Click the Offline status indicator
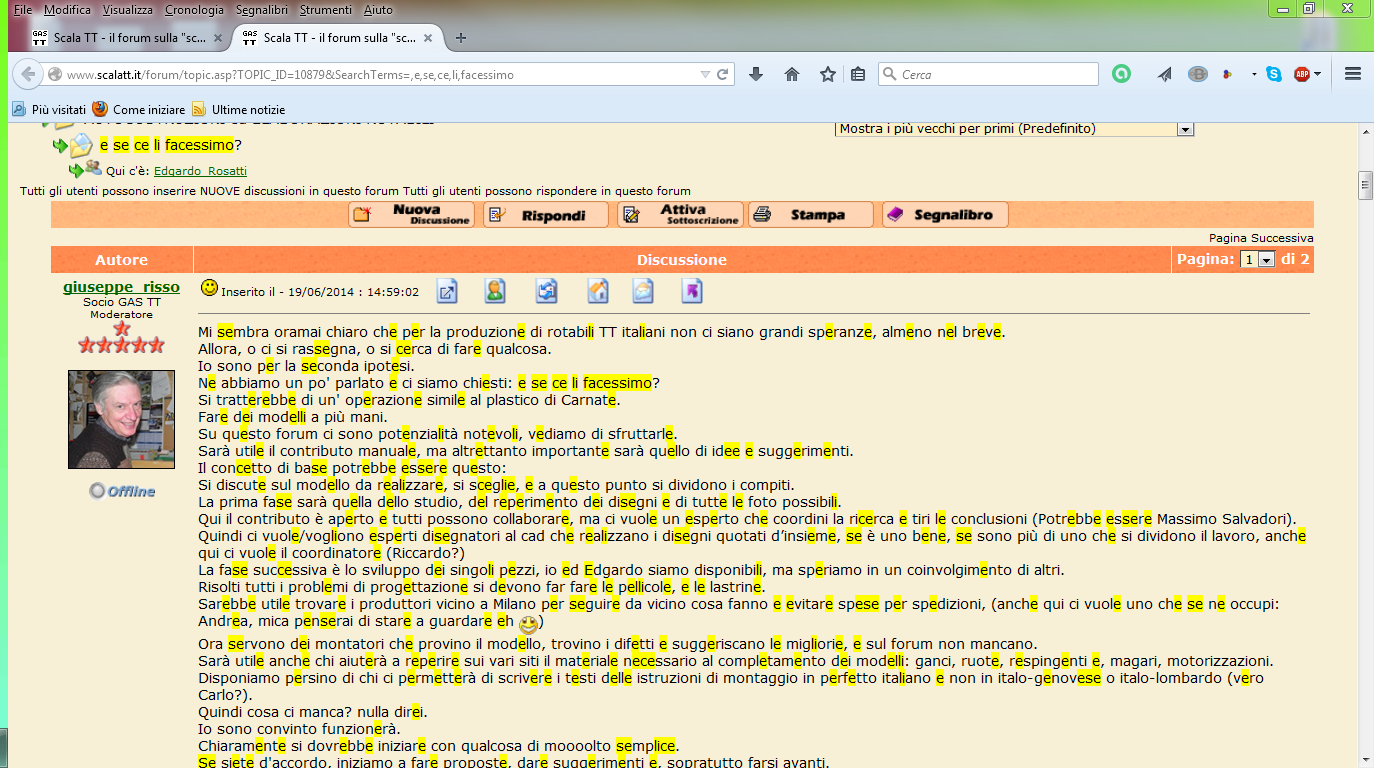Viewport: 1374px width, 768px height. coord(122,491)
